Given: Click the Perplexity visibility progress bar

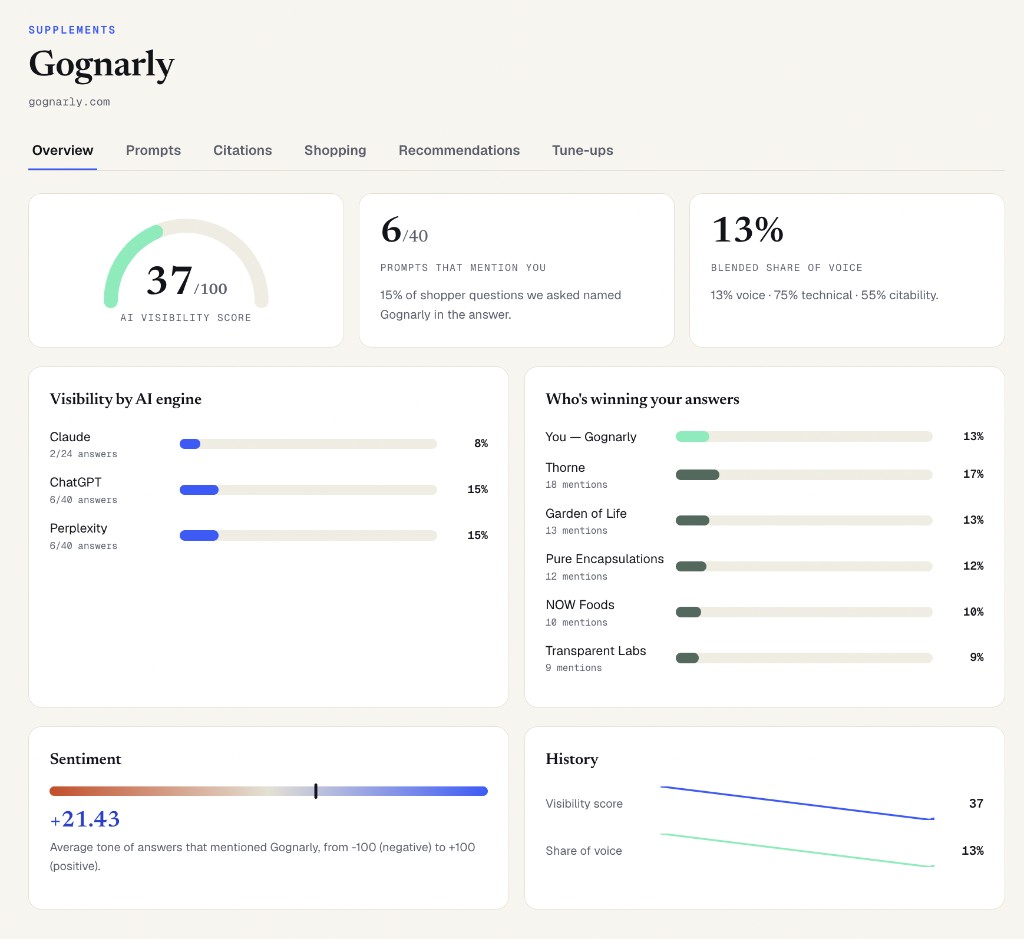Looking at the screenshot, I should 308,535.
